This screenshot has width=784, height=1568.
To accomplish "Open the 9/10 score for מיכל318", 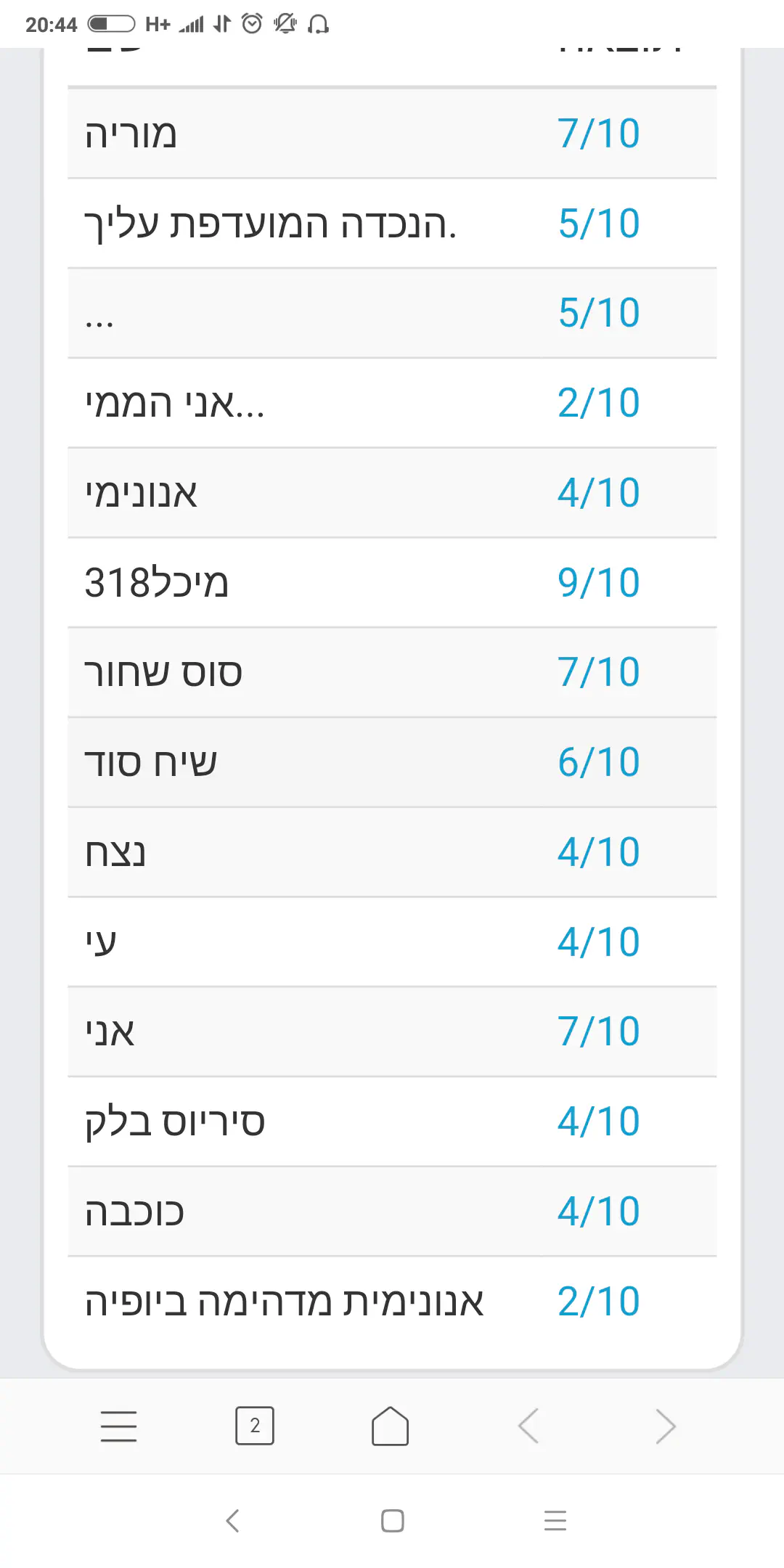I will point(599,583).
